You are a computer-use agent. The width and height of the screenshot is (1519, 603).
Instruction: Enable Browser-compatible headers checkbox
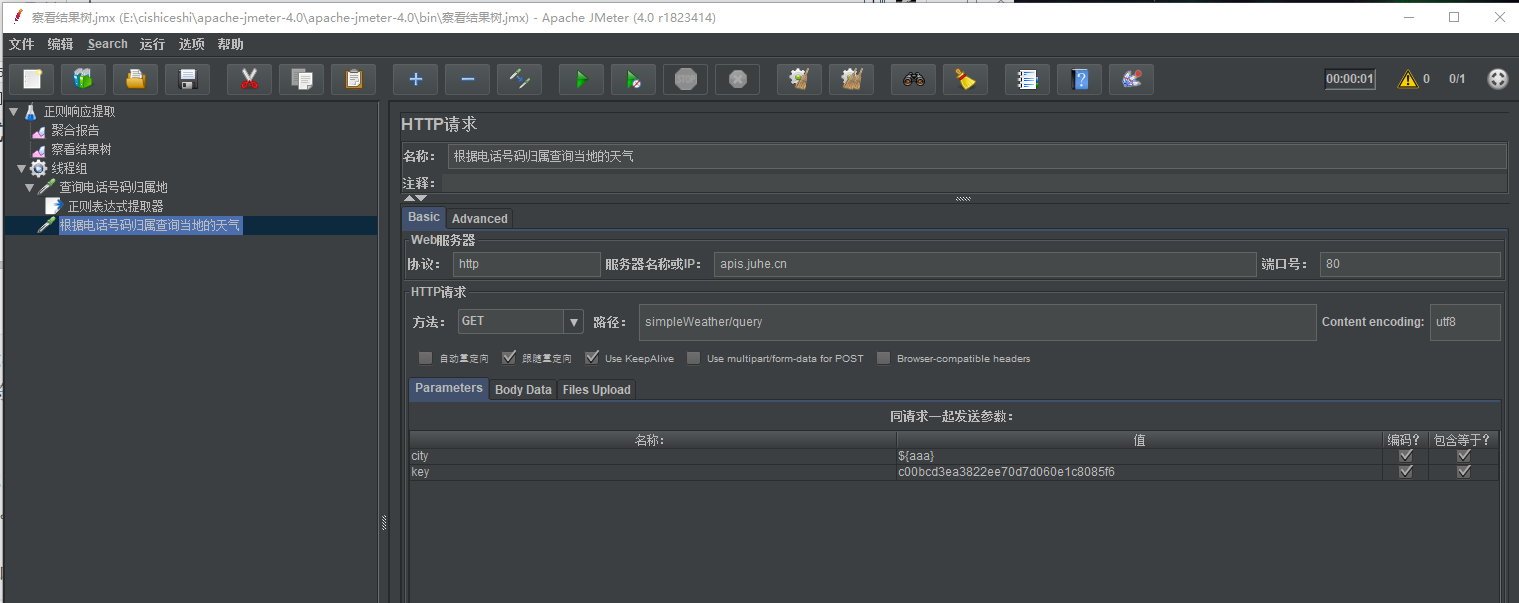click(x=883, y=358)
